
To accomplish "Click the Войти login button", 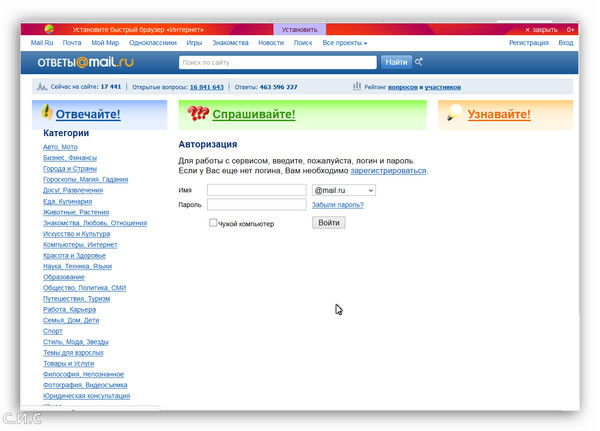I will [x=329, y=223].
